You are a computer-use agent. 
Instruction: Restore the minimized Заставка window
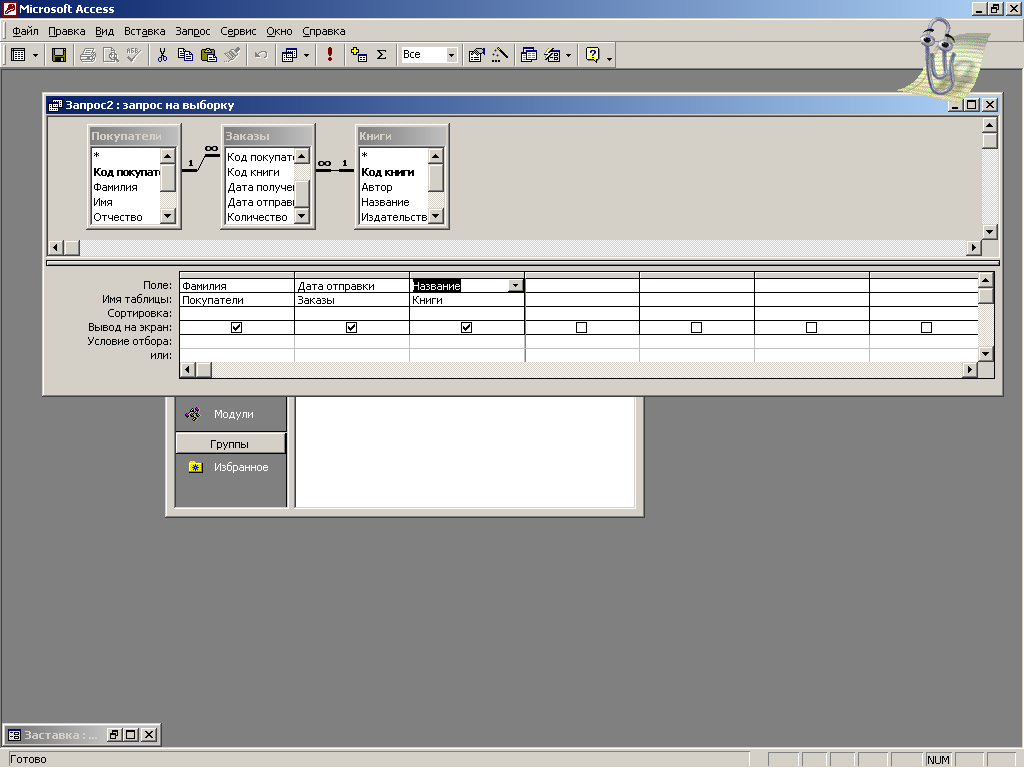click(114, 735)
